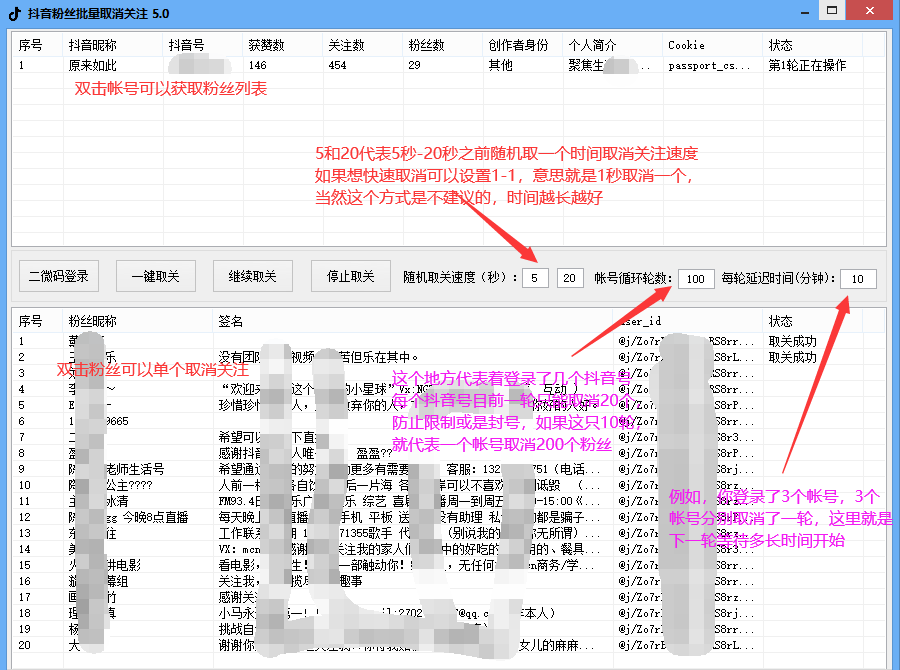Screen dimensions: 900x670
Task: Click the 二微码登录 QR login button
Action: point(59,276)
